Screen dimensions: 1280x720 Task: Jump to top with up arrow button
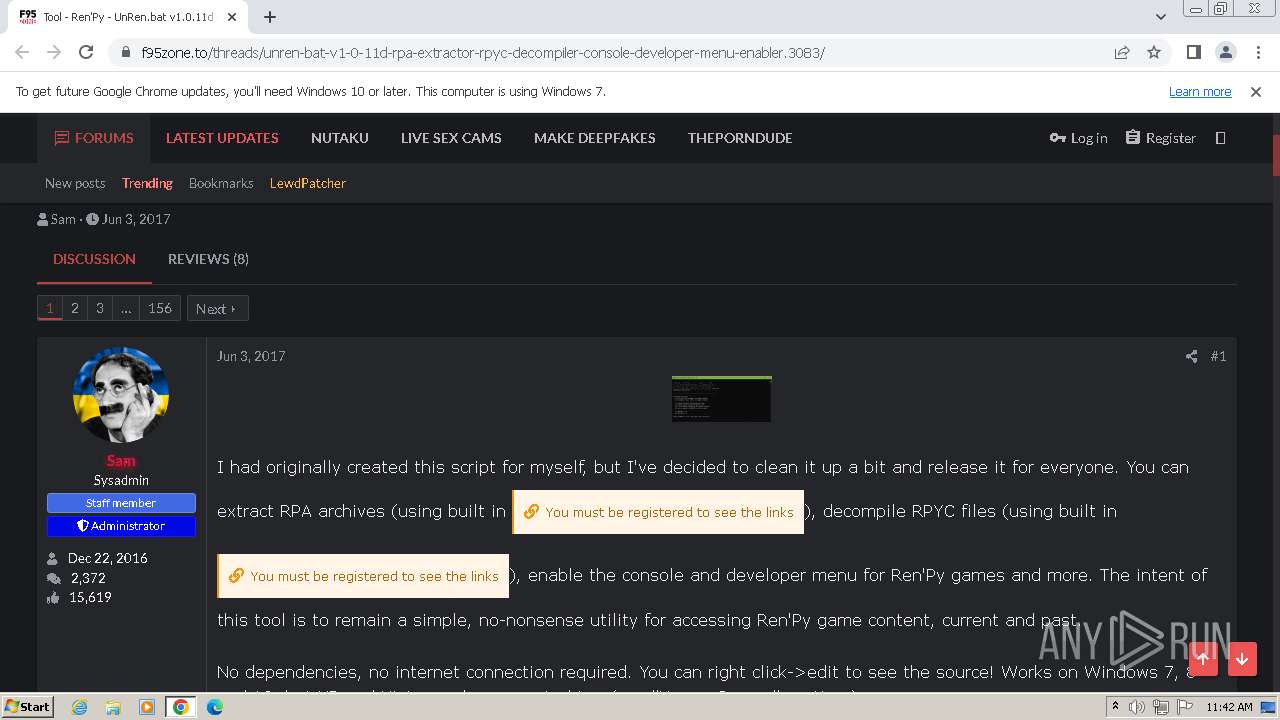(x=1203, y=659)
